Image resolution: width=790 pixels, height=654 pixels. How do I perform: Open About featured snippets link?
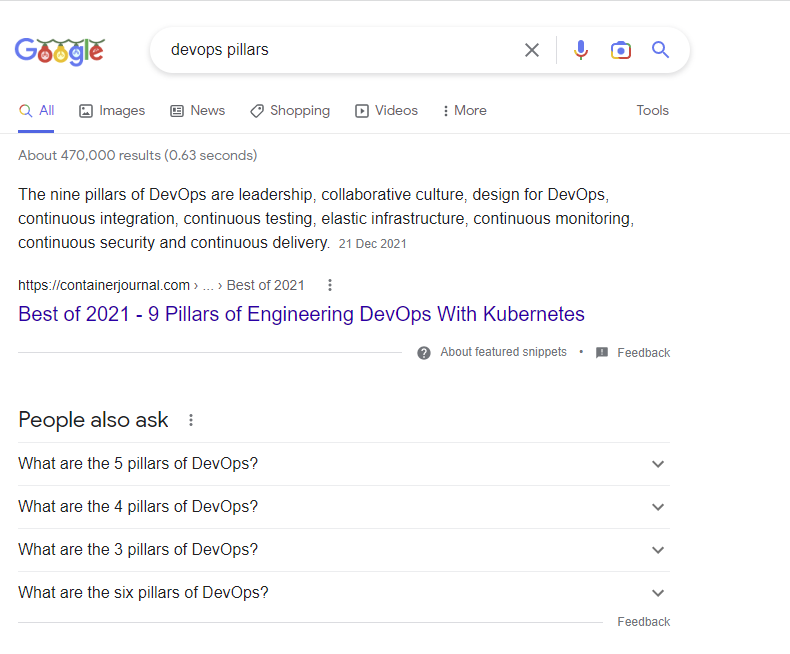503,352
